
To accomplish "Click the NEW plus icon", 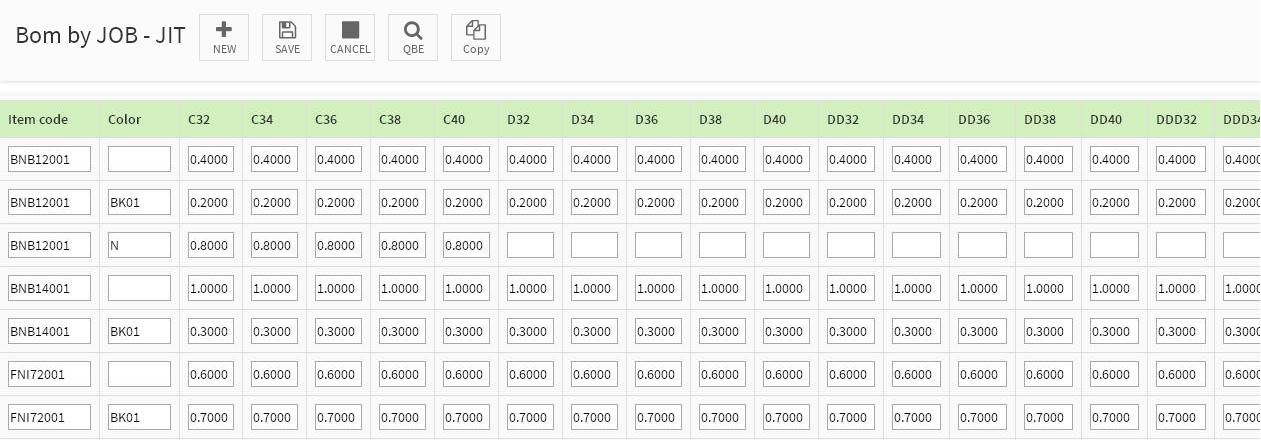I will pos(224,30).
